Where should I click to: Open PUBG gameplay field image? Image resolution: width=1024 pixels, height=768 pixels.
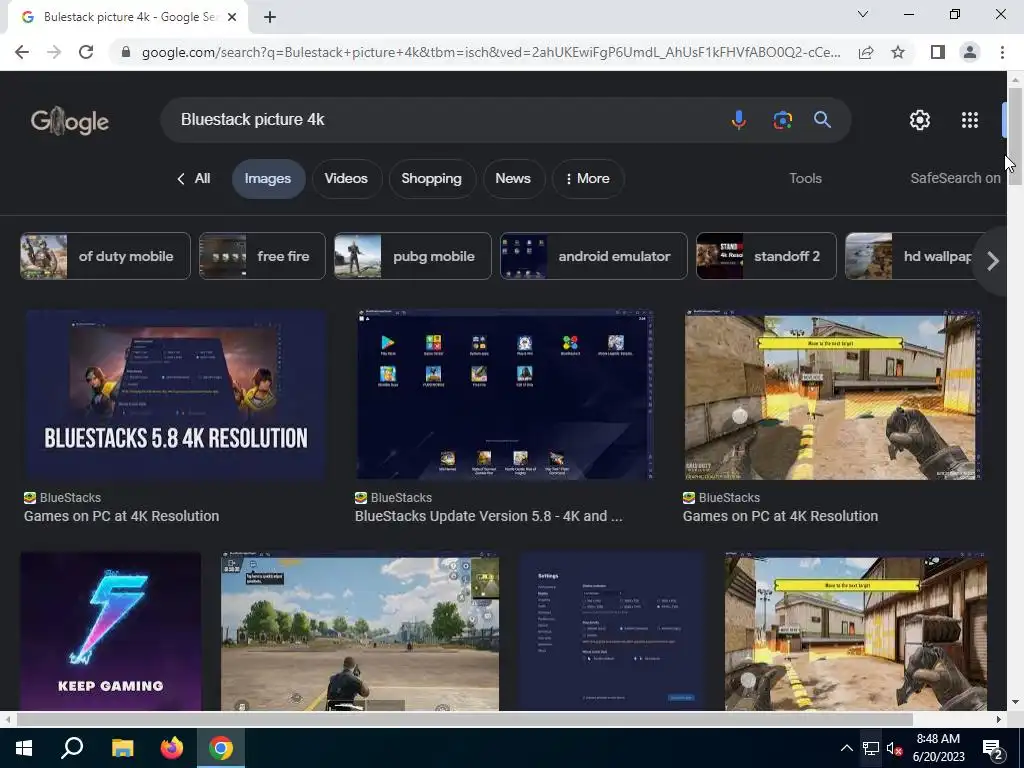[x=360, y=631]
